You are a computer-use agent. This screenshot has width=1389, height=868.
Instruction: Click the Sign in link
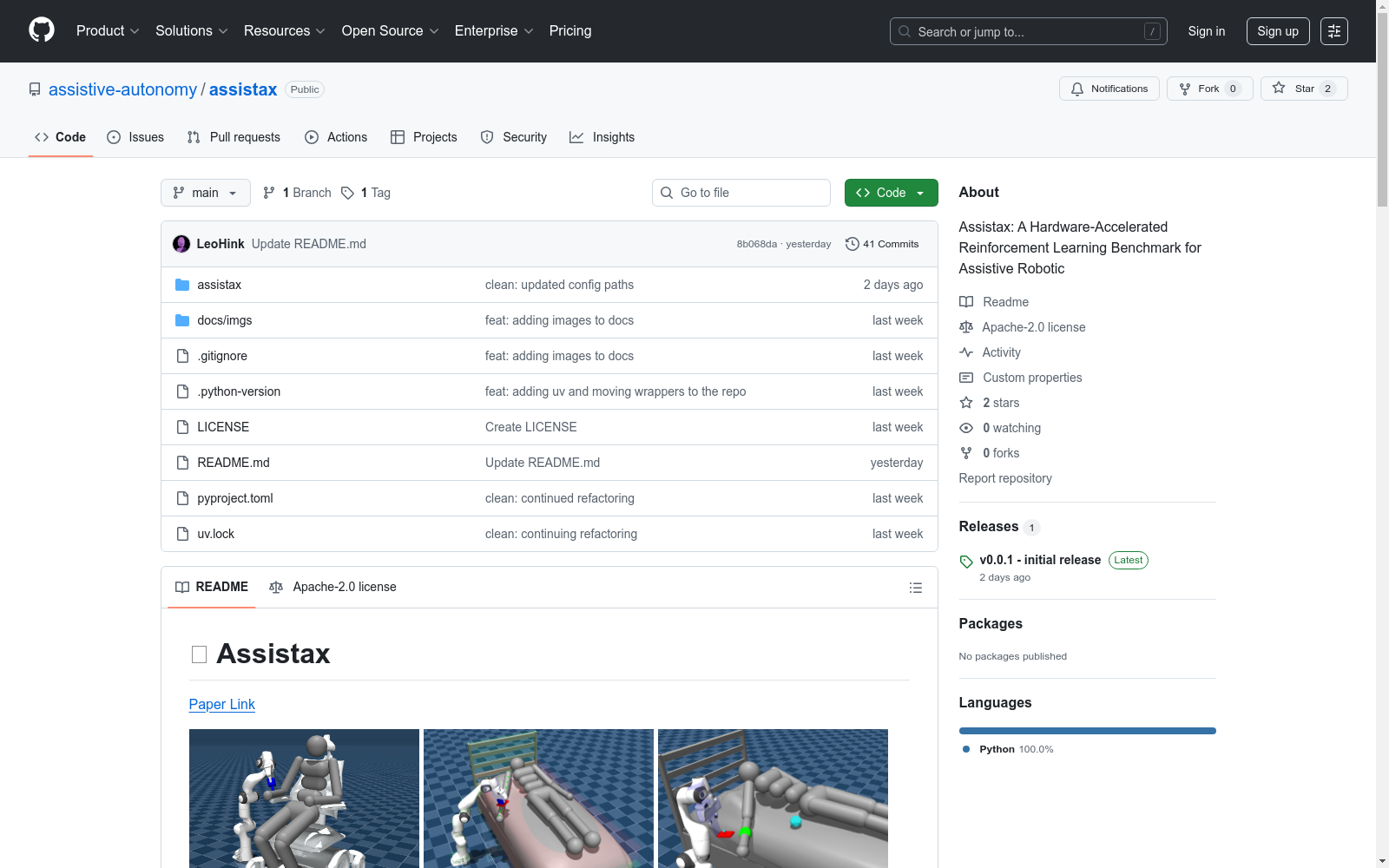point(1207,31)
